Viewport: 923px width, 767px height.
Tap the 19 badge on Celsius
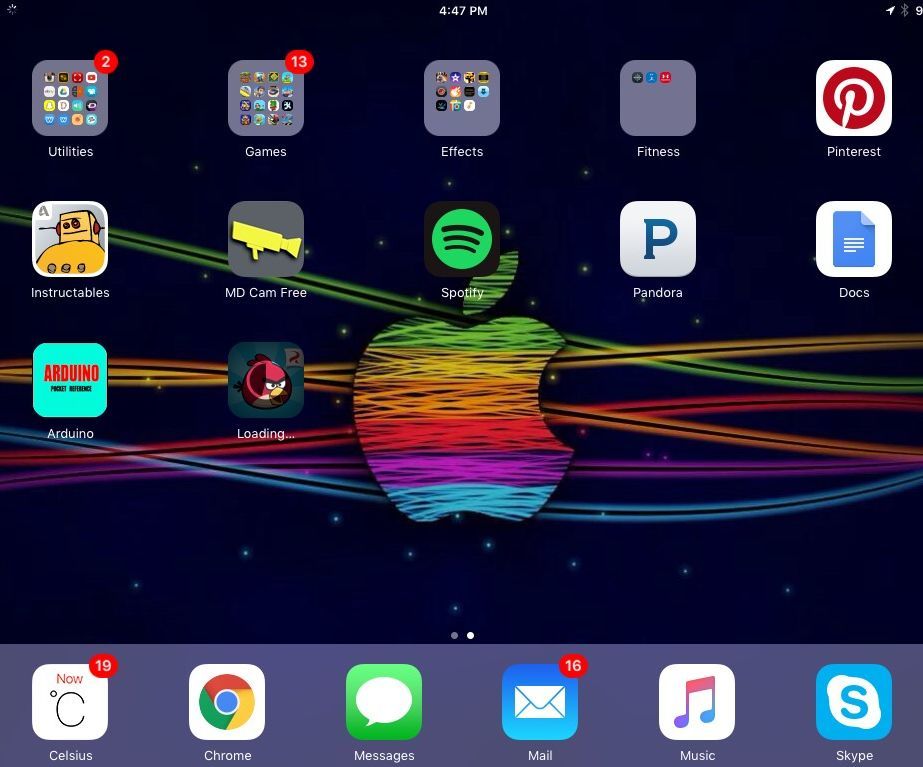pyautogui.click(x=104, y=666)
